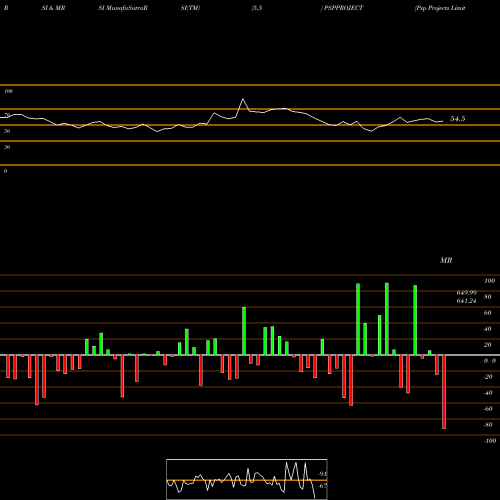500x500 pixels.
Task: Click the -91 value in mini chart
Action: coord(322,474)
